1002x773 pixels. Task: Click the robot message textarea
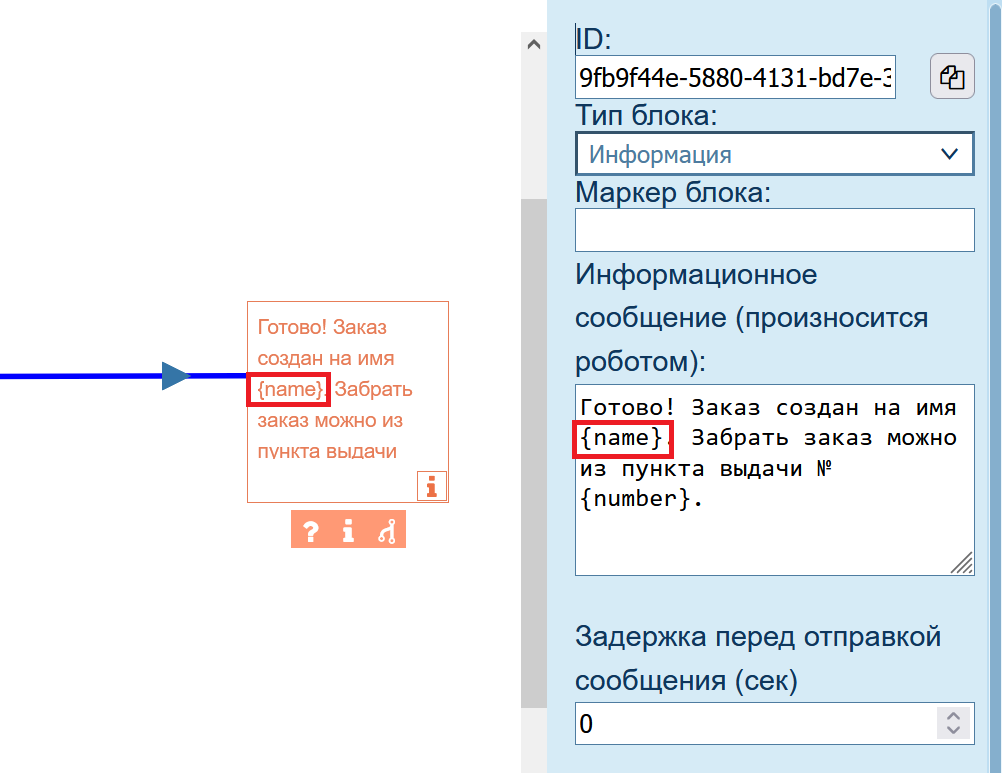point(775,480)
